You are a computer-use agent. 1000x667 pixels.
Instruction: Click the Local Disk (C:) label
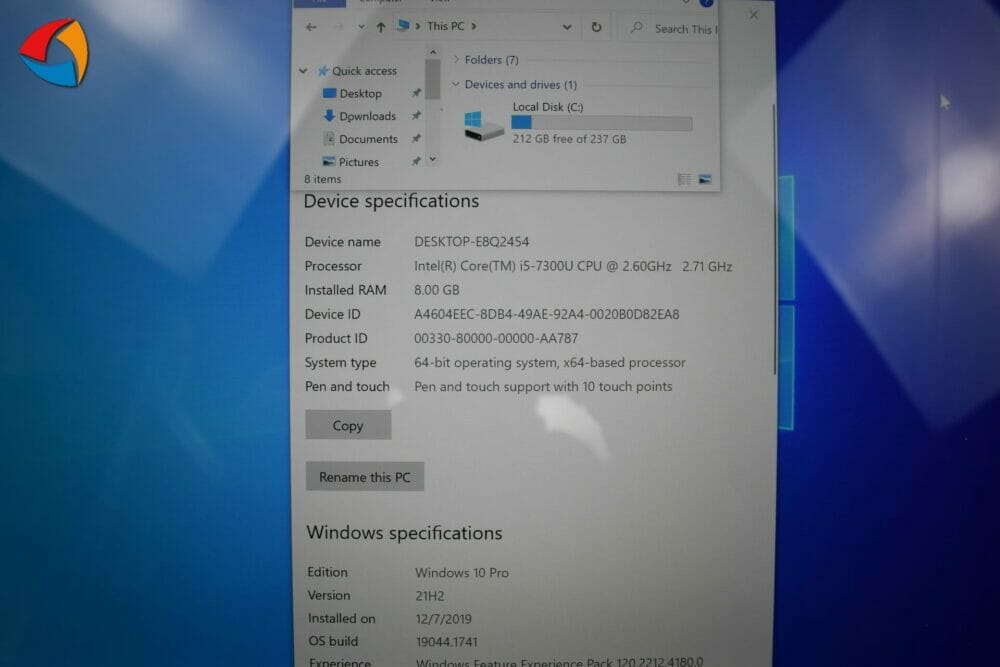pyautogui.click(x=548, y=107)
